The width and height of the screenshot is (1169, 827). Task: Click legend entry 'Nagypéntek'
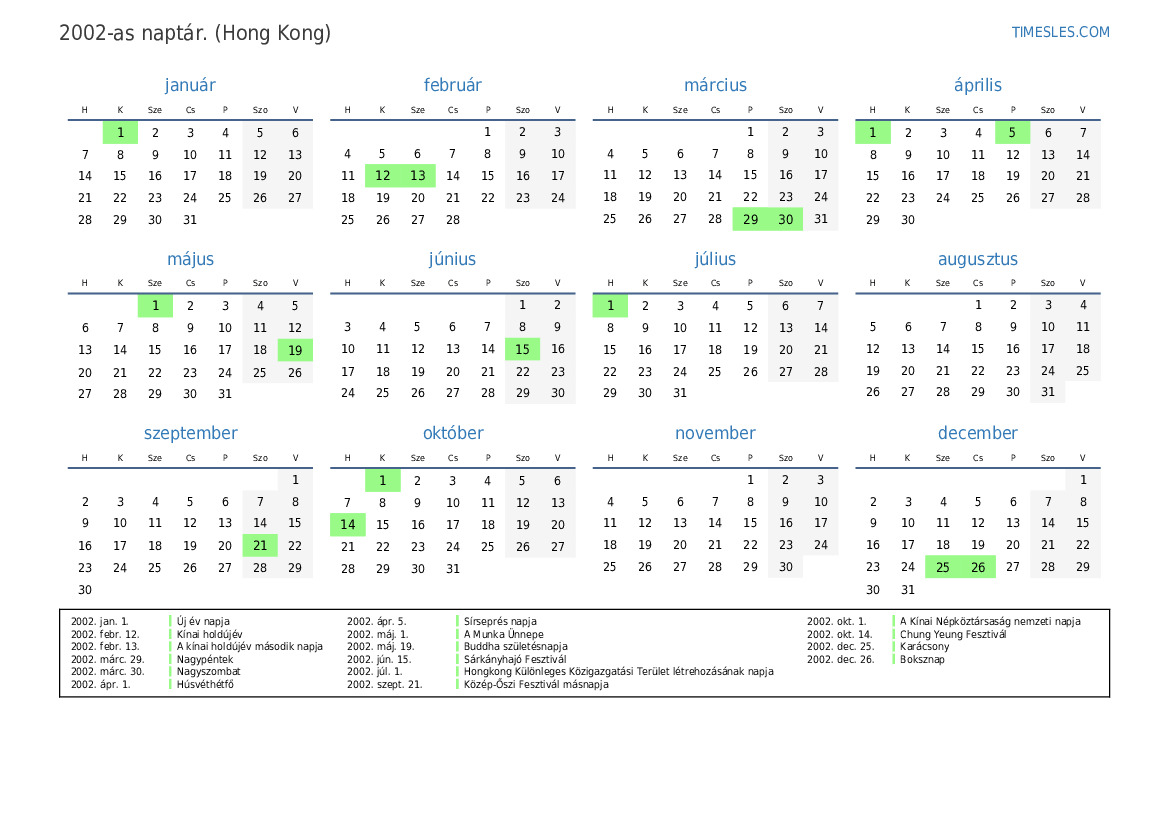(205, 659)
